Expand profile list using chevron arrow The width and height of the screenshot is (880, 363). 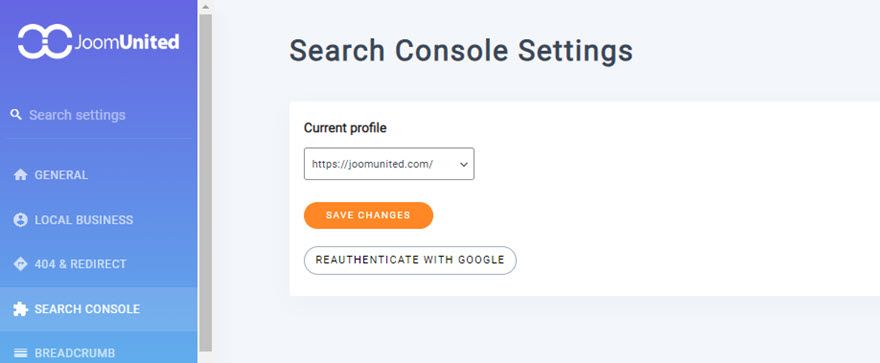tap(464, 164)
